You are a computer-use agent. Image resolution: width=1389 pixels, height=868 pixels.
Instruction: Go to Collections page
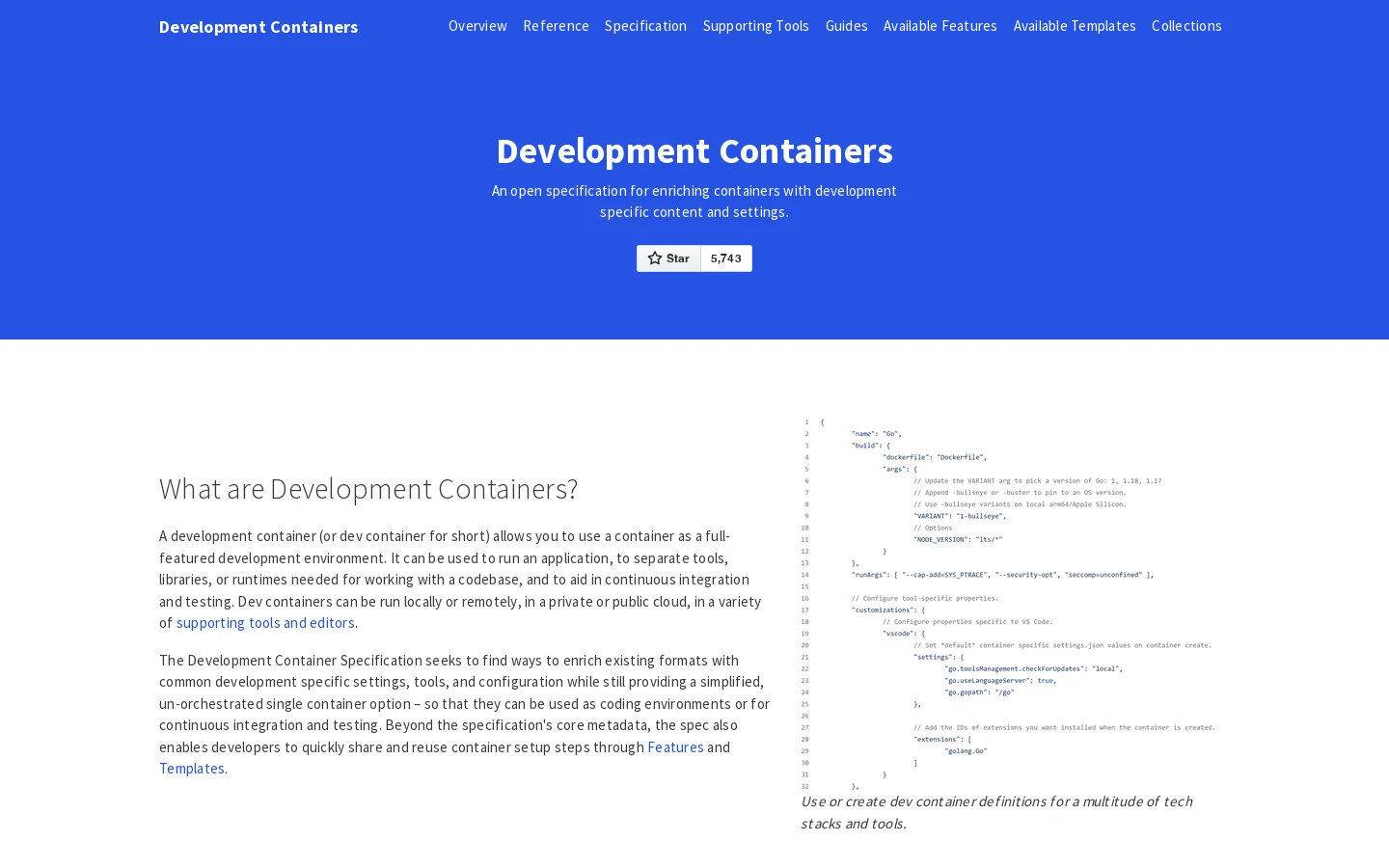[x=1186, y=26]
